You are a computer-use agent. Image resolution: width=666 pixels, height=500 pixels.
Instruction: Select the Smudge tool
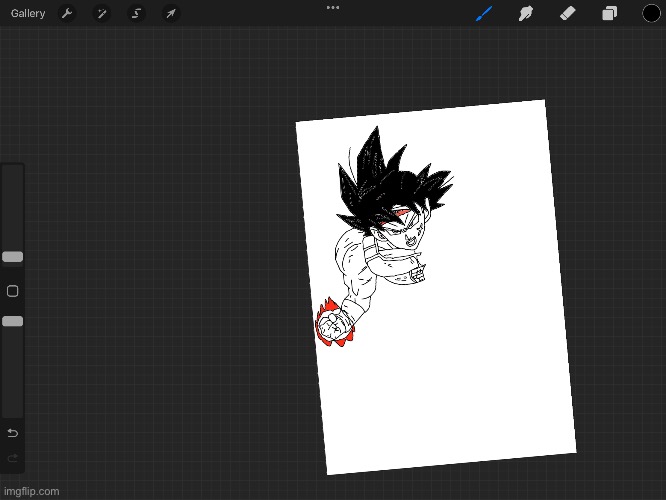(x=525, y=13)
